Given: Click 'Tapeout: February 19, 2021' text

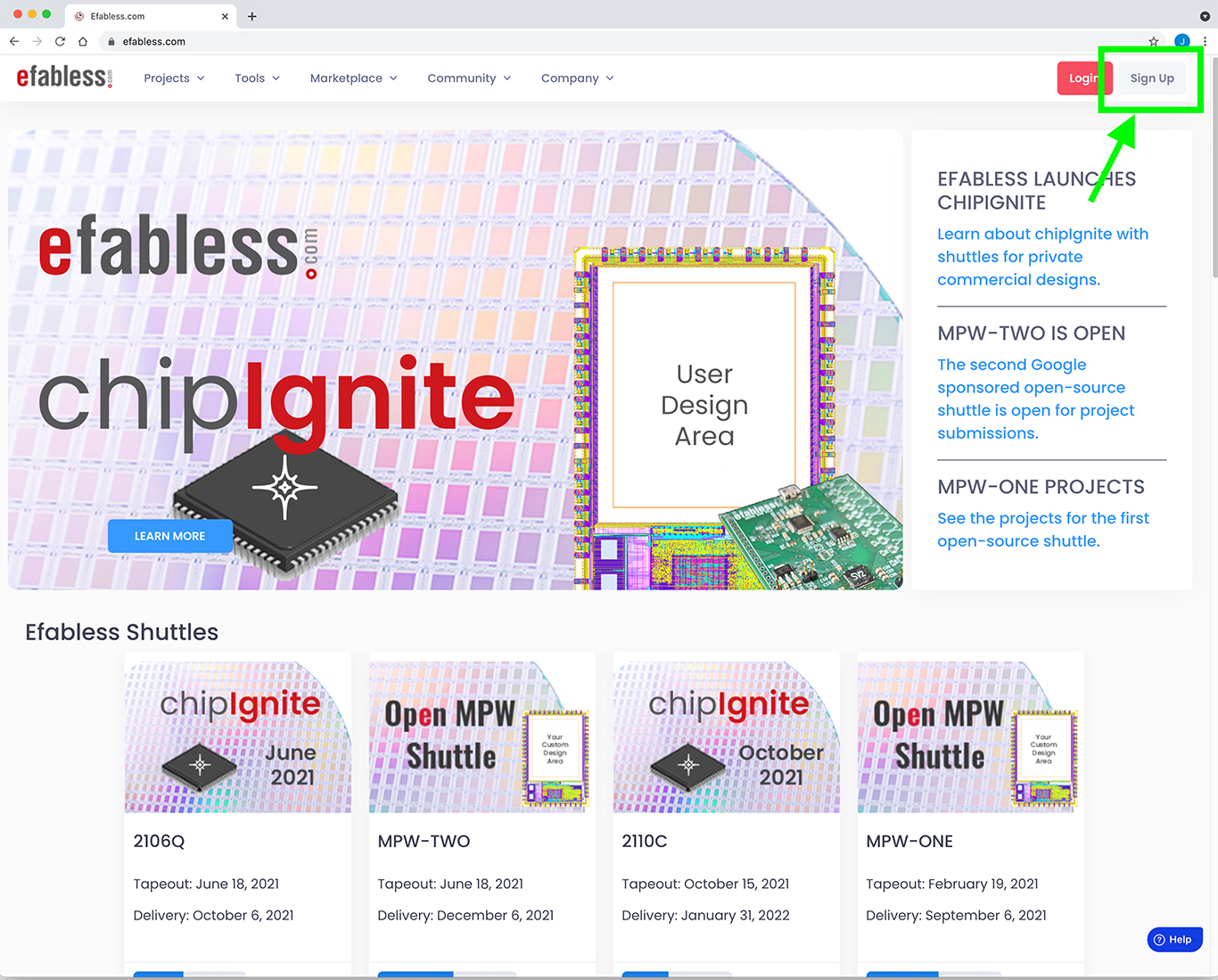Looking at the screenshot, I should (952, 884).
